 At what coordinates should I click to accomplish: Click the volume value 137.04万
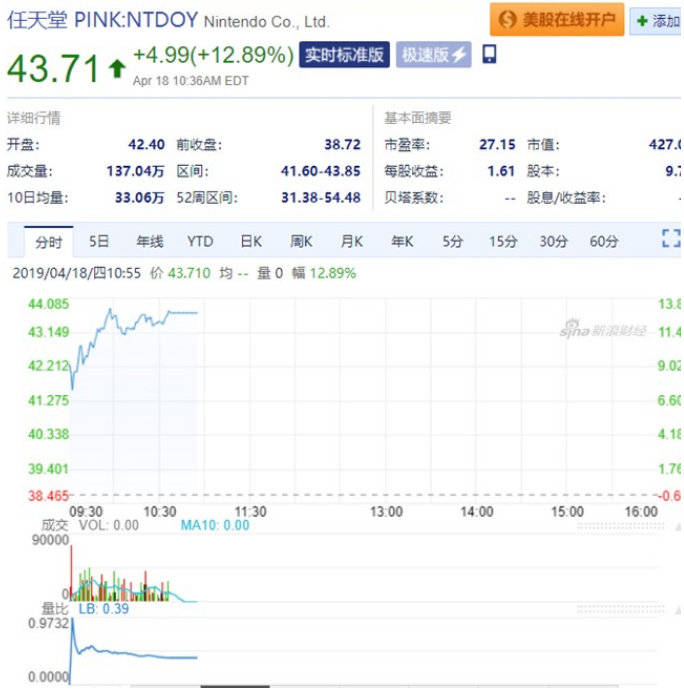pos(136,171)
